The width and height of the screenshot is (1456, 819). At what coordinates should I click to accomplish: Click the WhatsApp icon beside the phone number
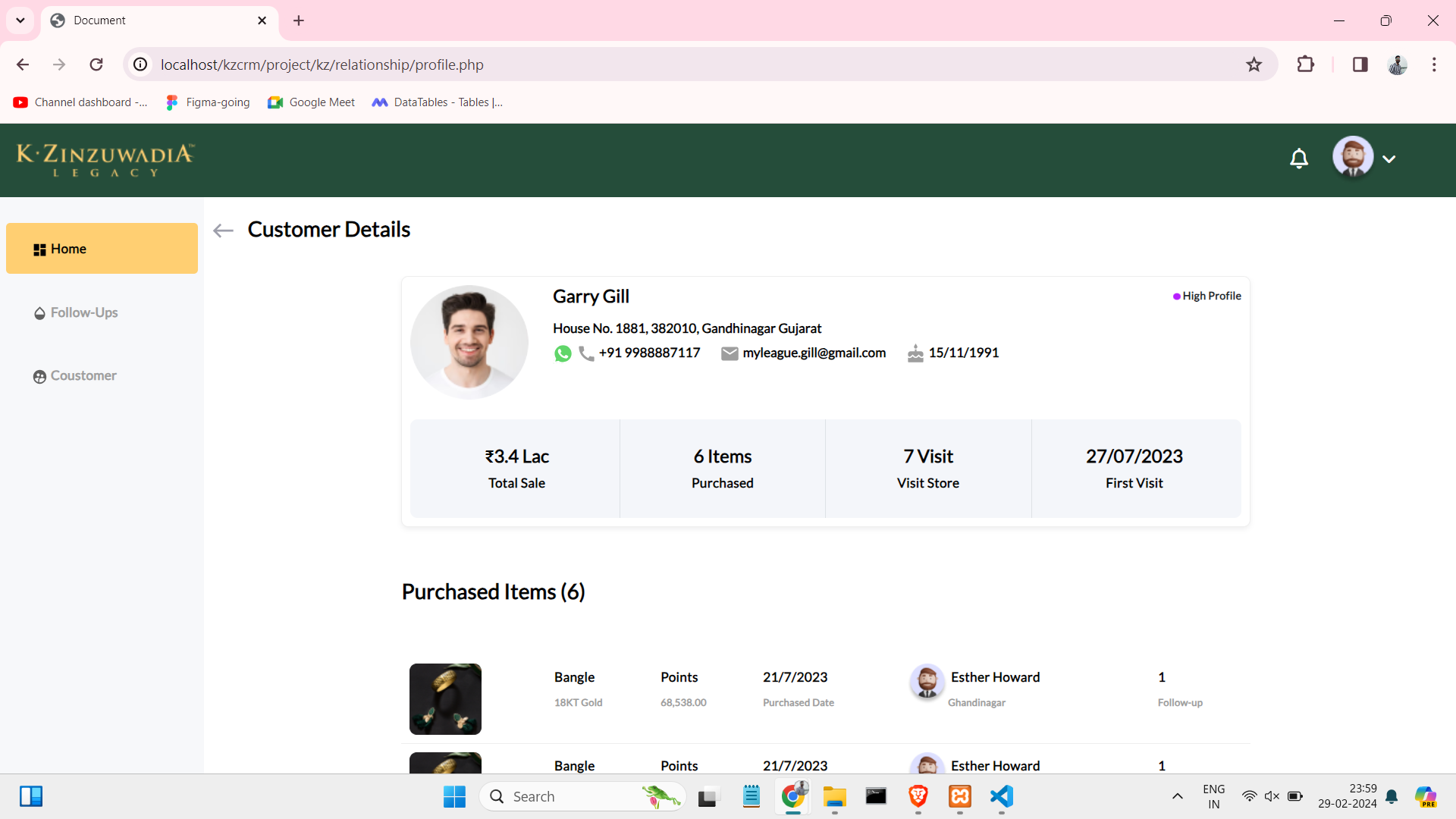click(x=563, y=353)
